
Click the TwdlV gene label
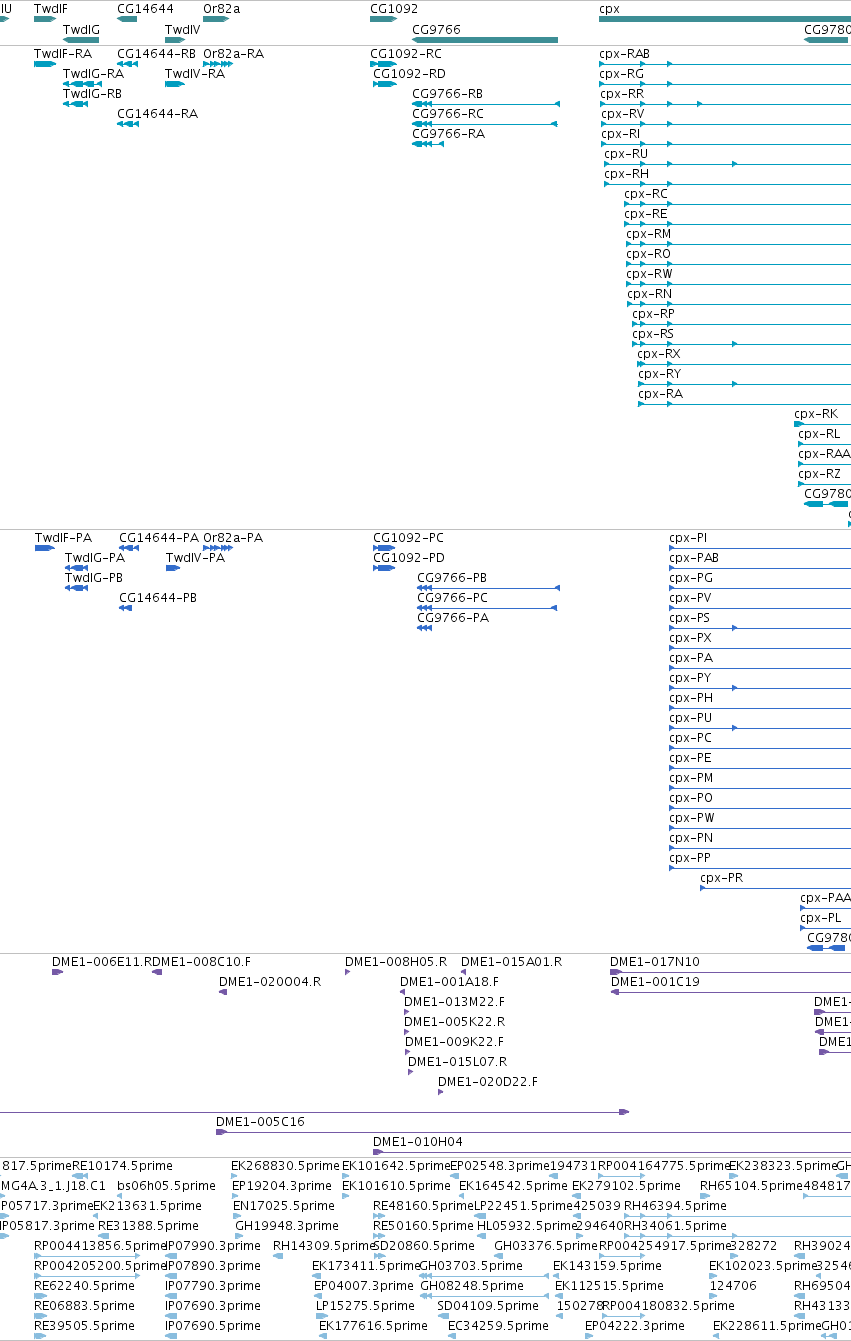click(x=183, y=30)
